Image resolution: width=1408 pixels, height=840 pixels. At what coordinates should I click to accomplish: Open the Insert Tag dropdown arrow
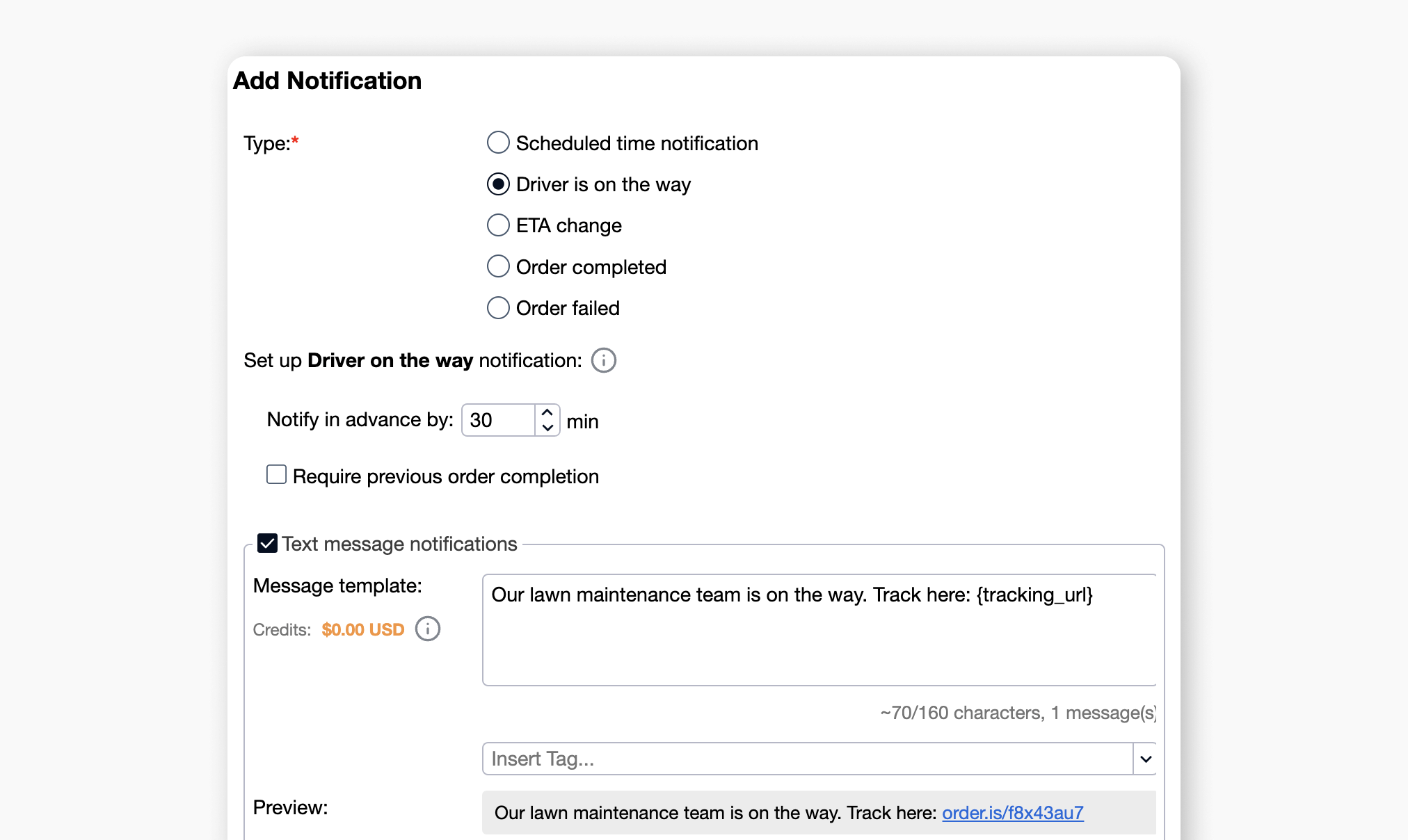(x=1145, y=759)
